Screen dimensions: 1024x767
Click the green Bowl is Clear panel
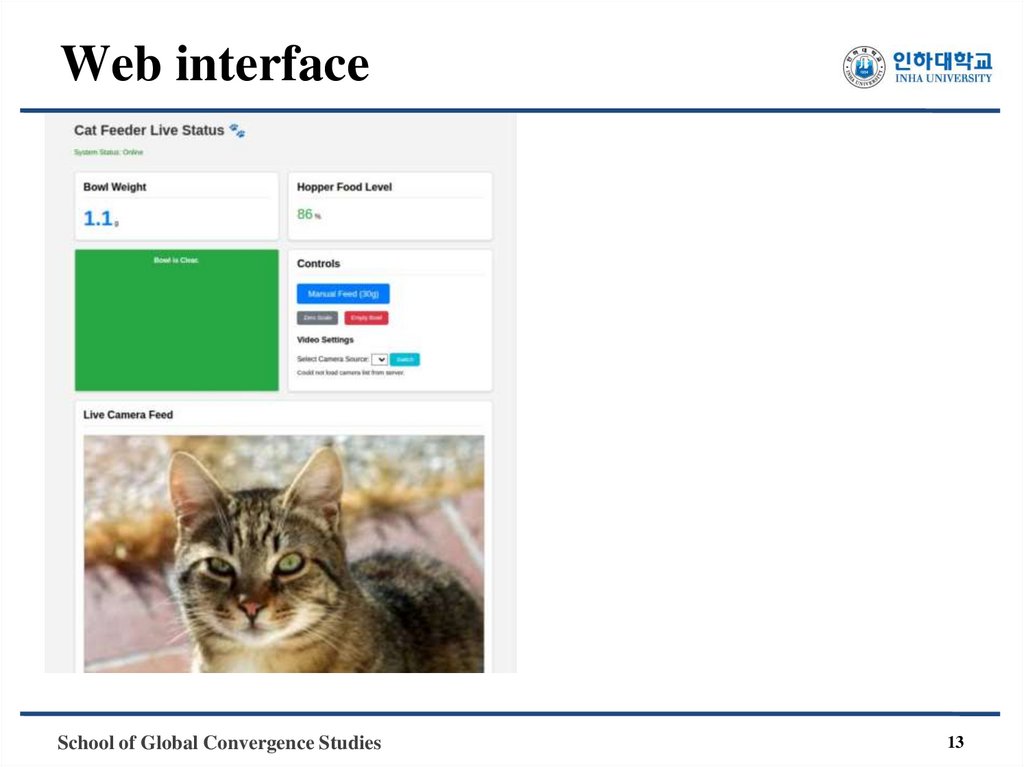coord(177,318)
